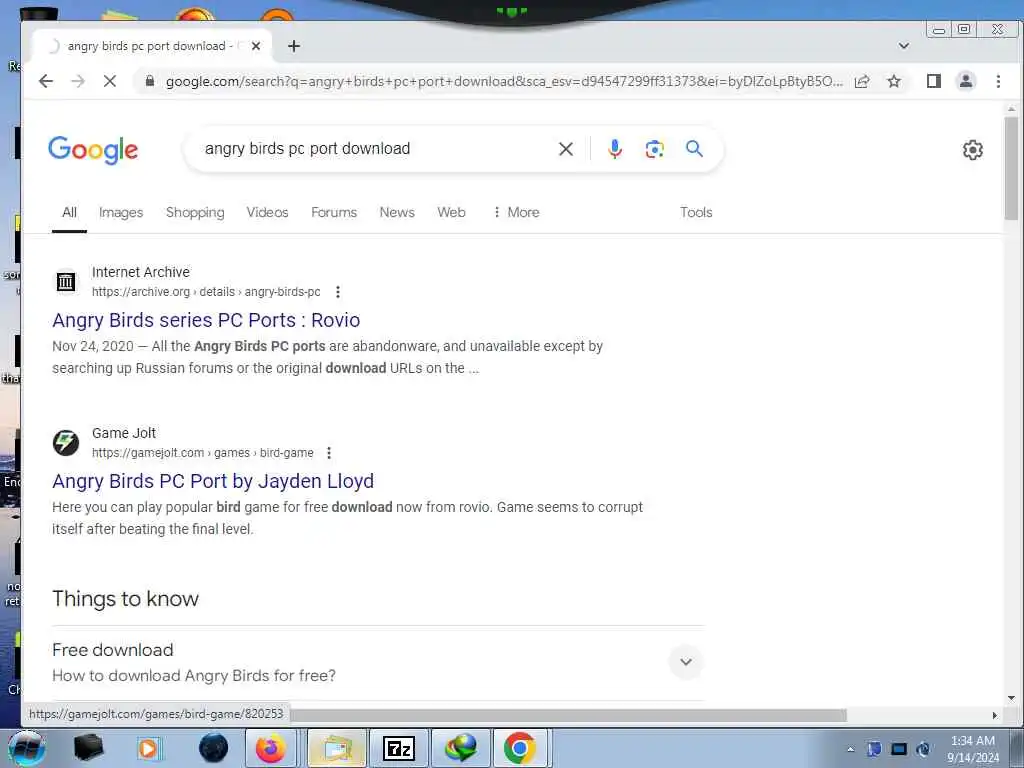Click the Game Jolt favicon
The height and width of the screenshot is (768, 1024).
point(65,443)
